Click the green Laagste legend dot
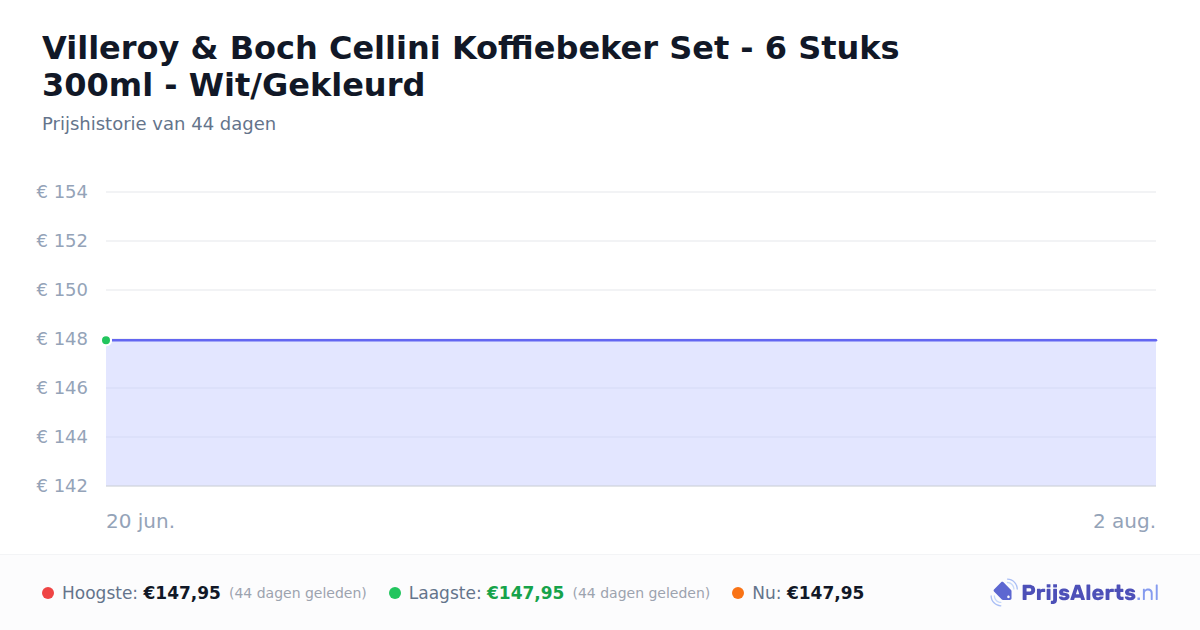The width and height of the screenshot is (1200, 630). coord(395,593)
